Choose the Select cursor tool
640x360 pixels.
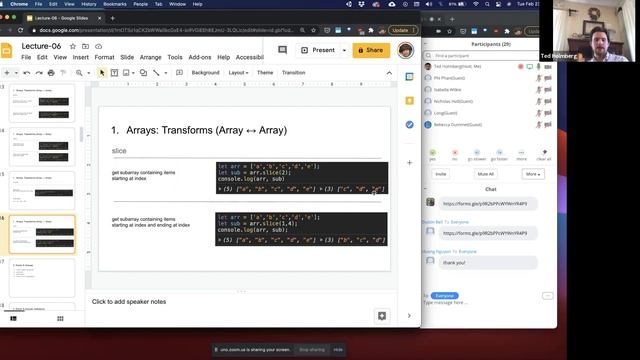pyautogui.click(x=102, y=73)
